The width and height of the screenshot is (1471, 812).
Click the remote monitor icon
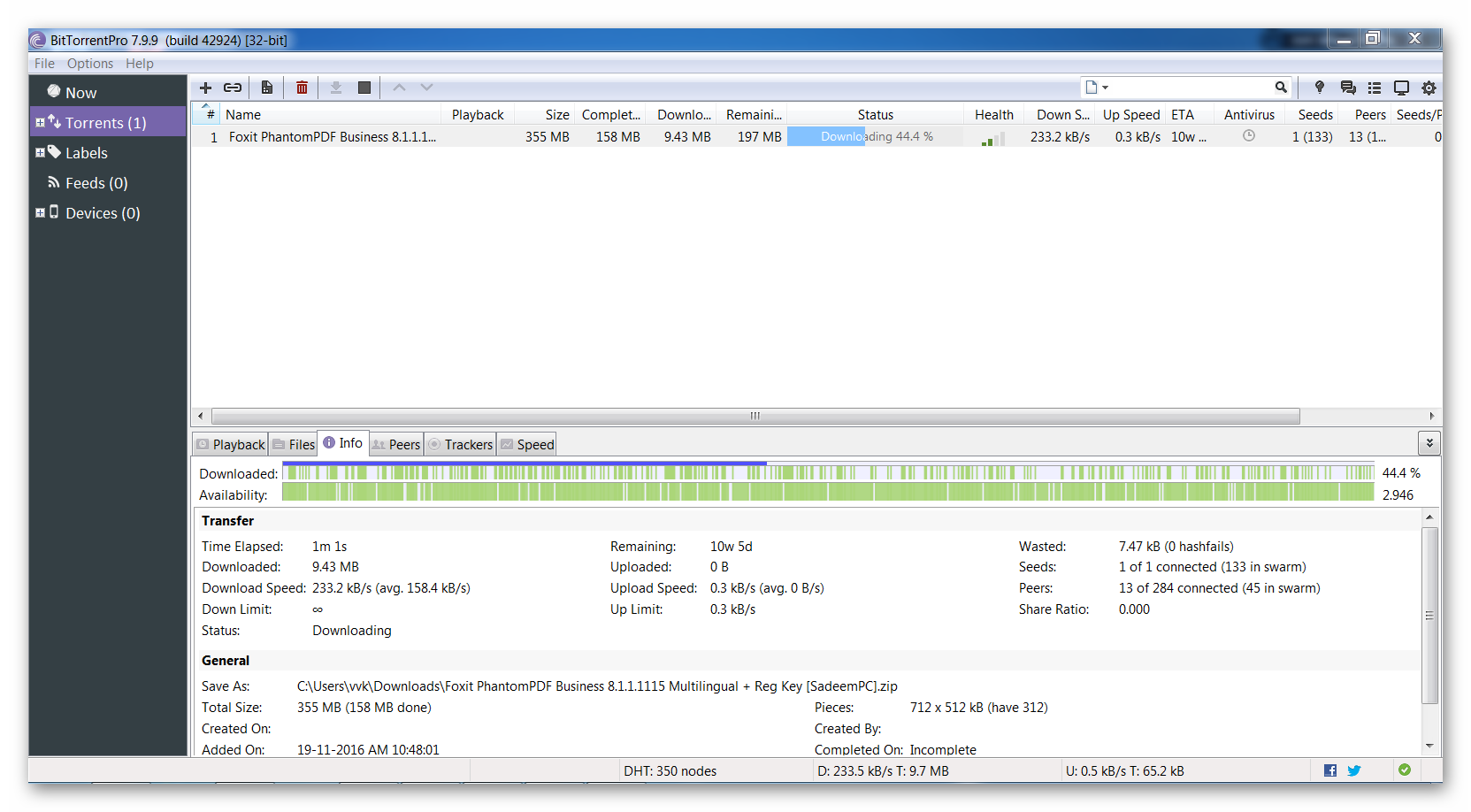tap(1401, 88)
